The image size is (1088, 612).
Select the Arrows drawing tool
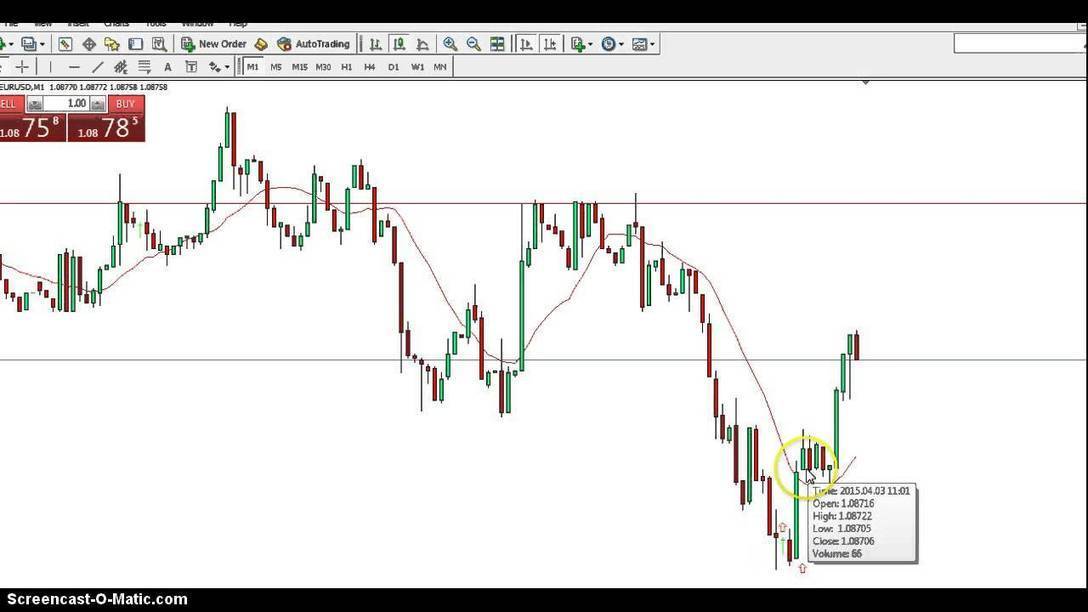[214, 67]
